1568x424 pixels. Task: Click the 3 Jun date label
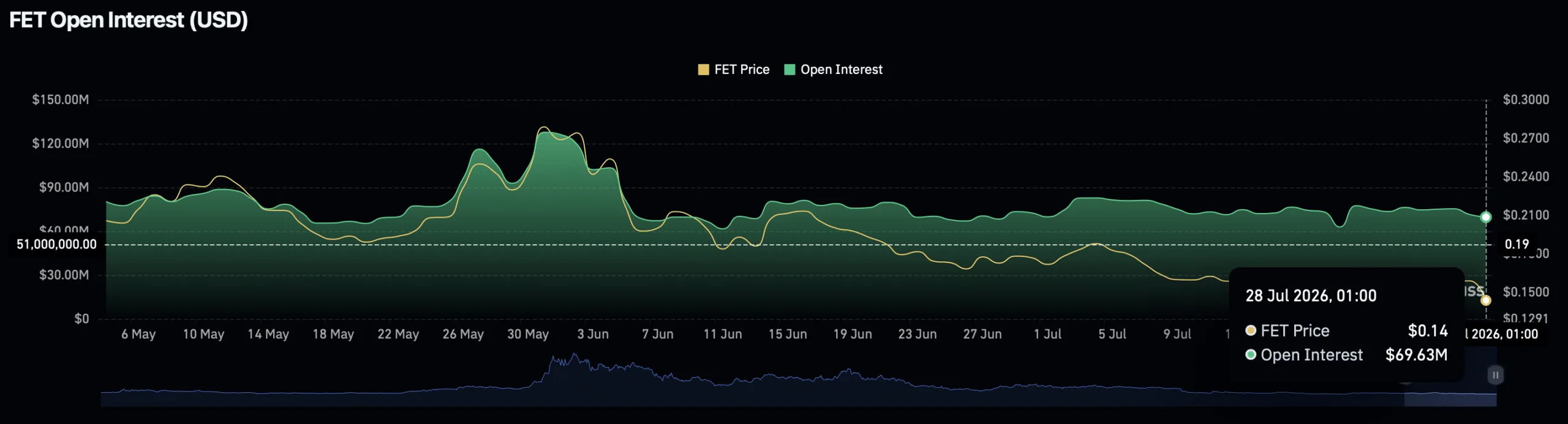point(593,334)
